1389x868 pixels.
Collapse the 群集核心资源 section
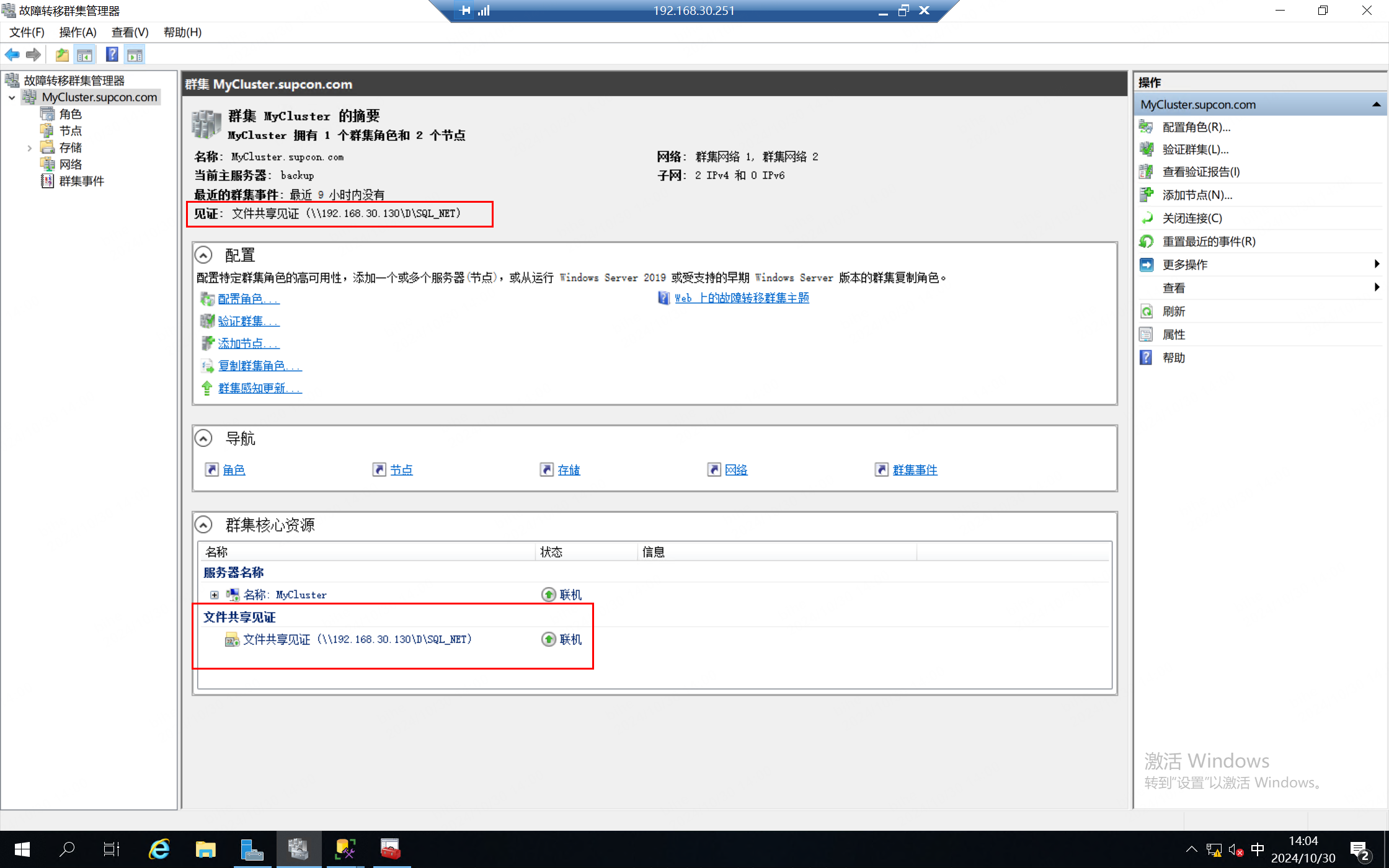coord(203,525)
